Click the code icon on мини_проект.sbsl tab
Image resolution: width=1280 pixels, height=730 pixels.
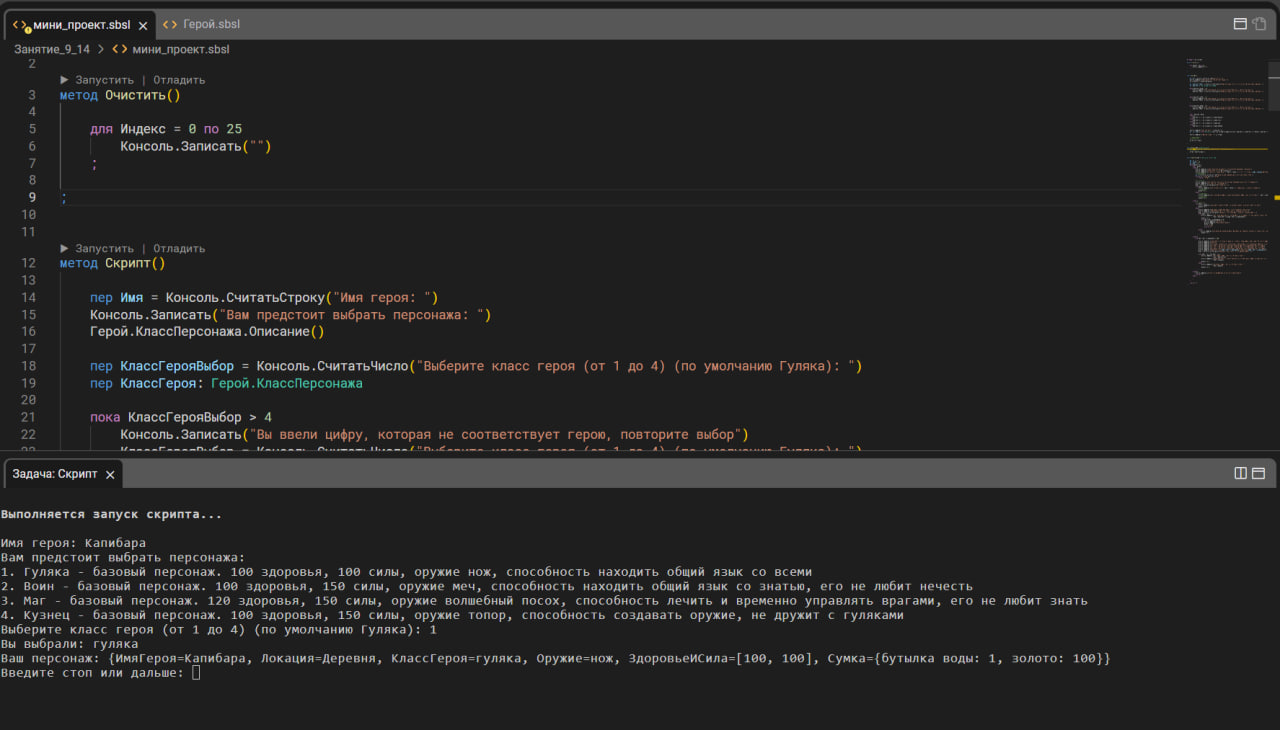[20, 24]
